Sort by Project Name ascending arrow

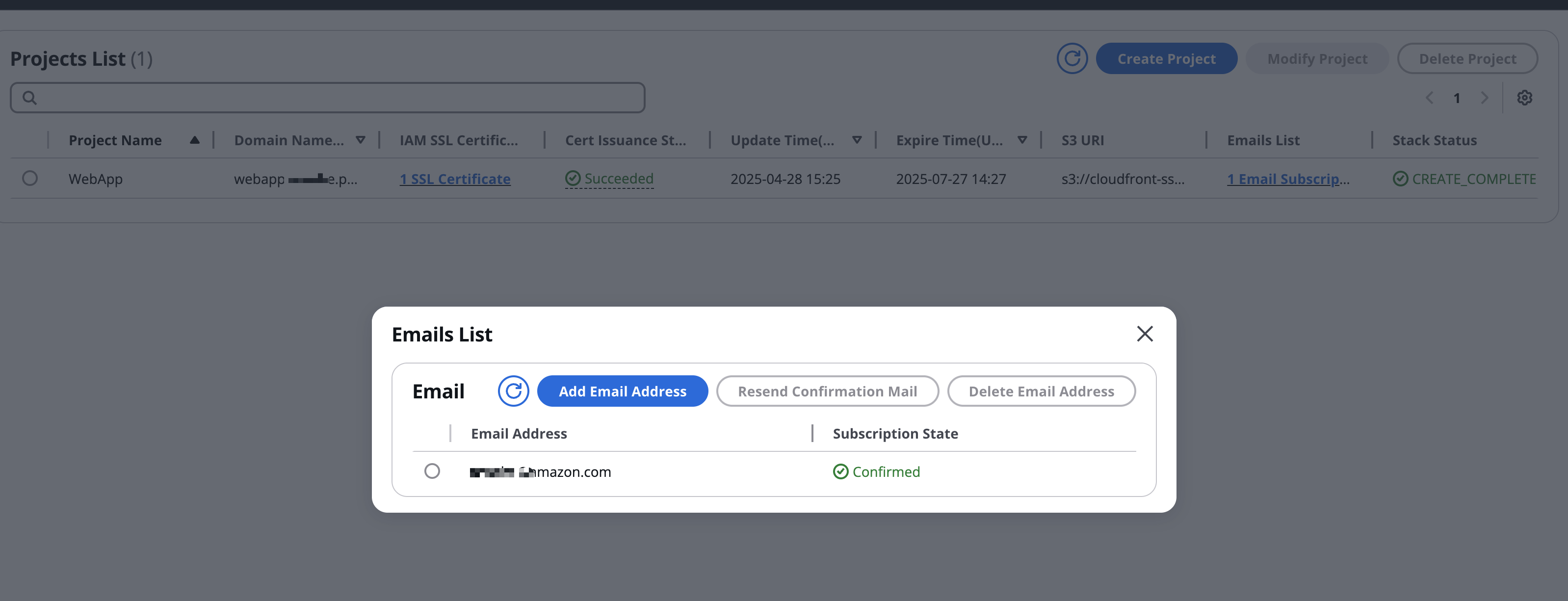point(194,140)
